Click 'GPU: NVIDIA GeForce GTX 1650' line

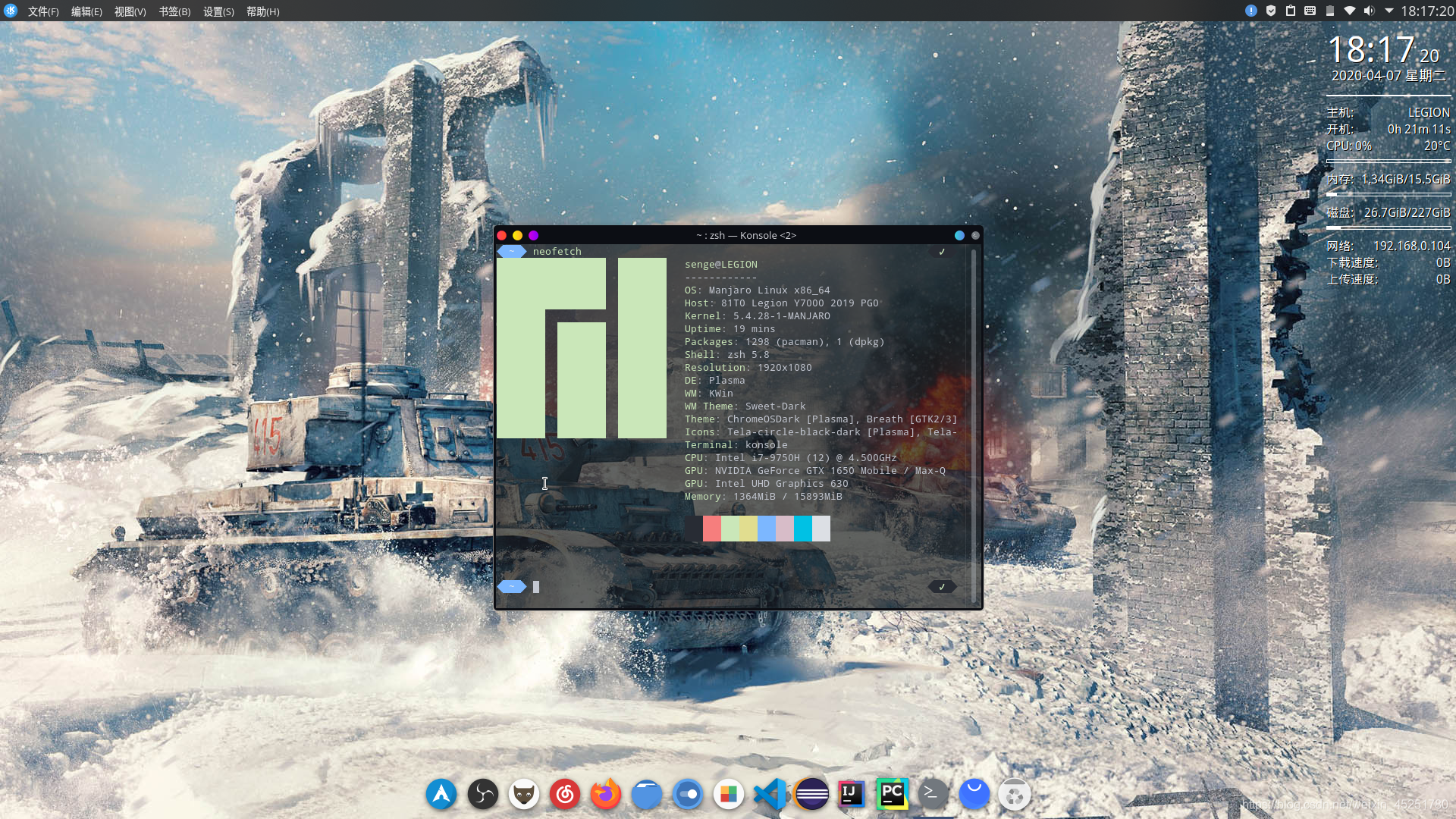pos(815,471)
